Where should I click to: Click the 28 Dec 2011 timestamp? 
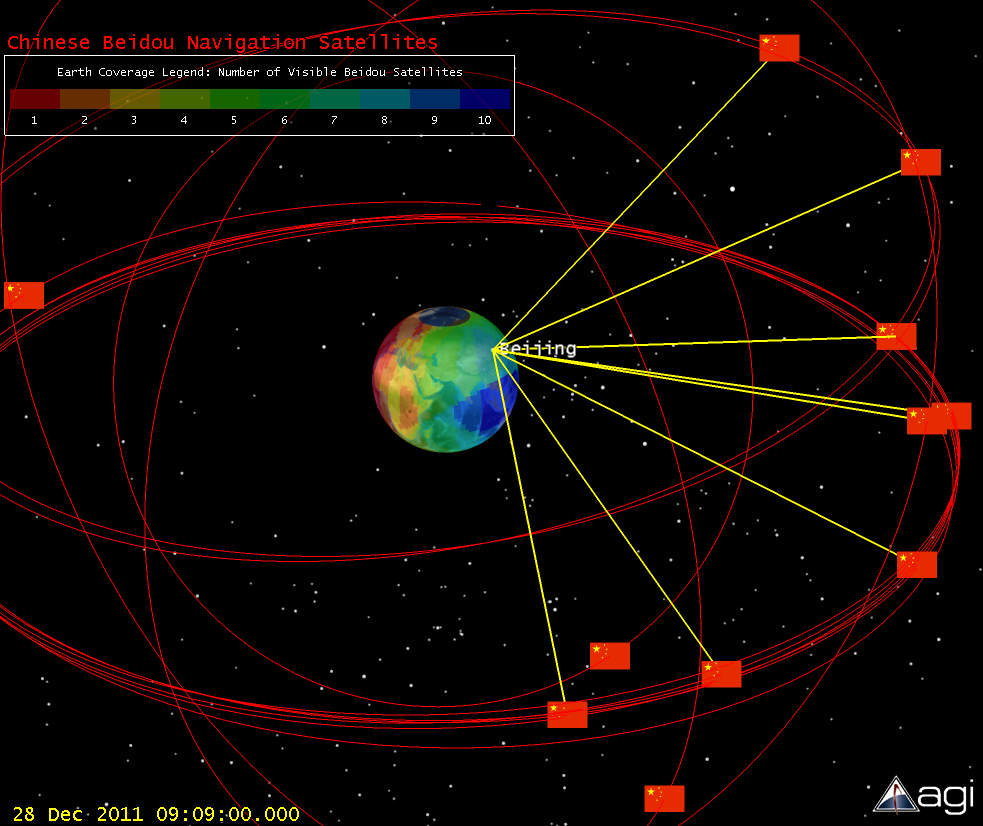pos(156,814)
